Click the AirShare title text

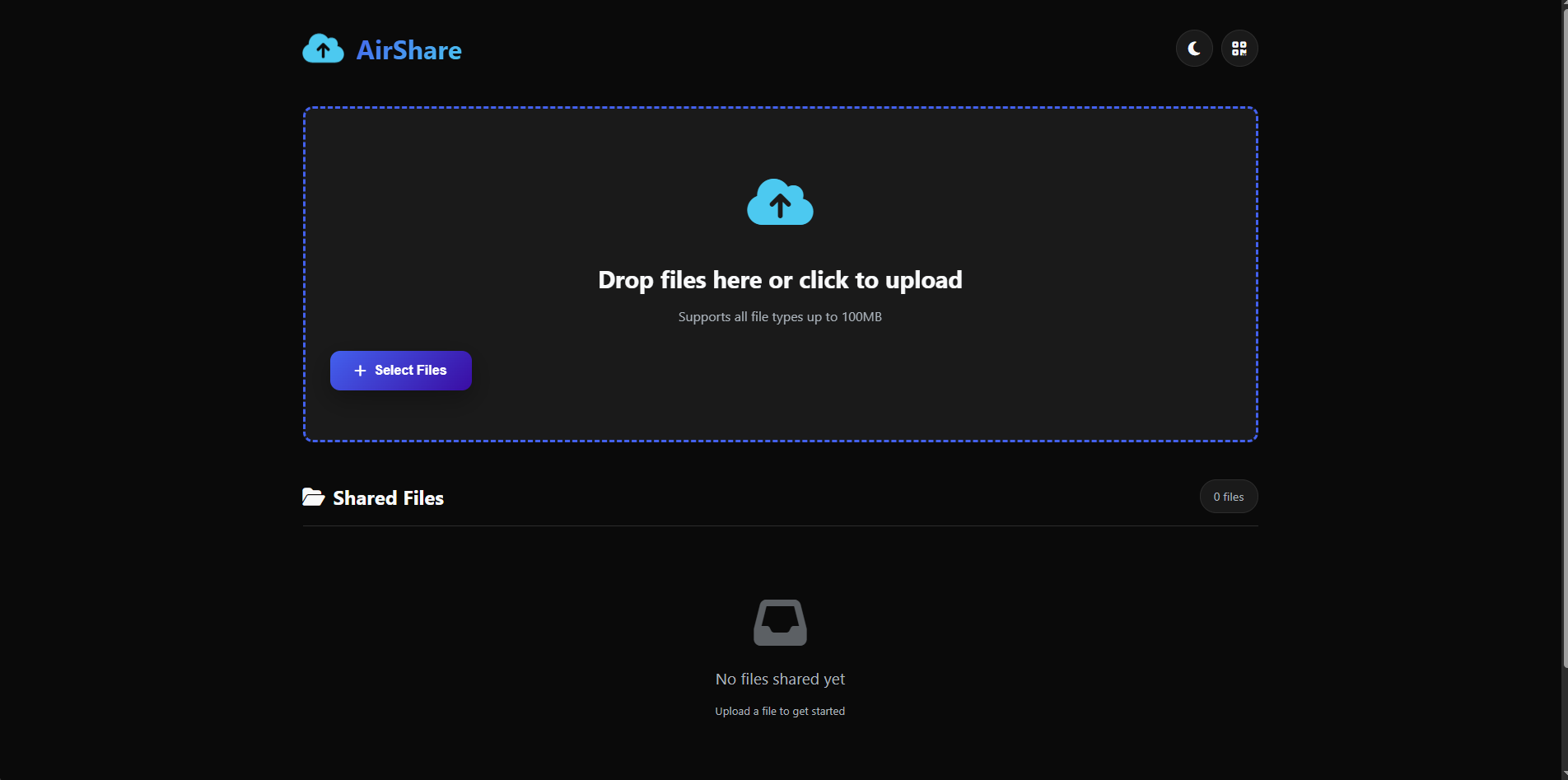[408, 49]
